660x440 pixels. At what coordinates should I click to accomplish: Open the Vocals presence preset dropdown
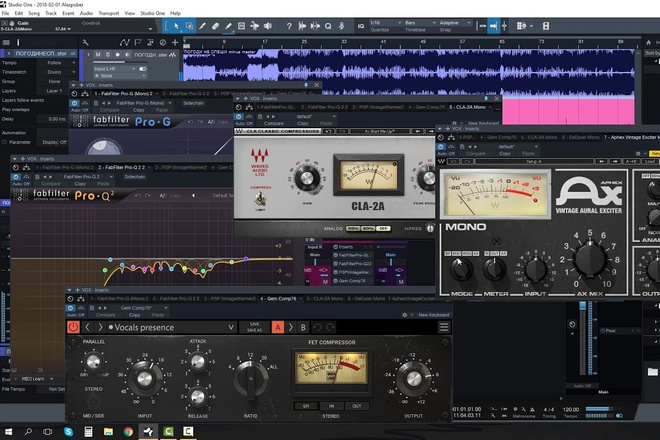tap(171, 327)
